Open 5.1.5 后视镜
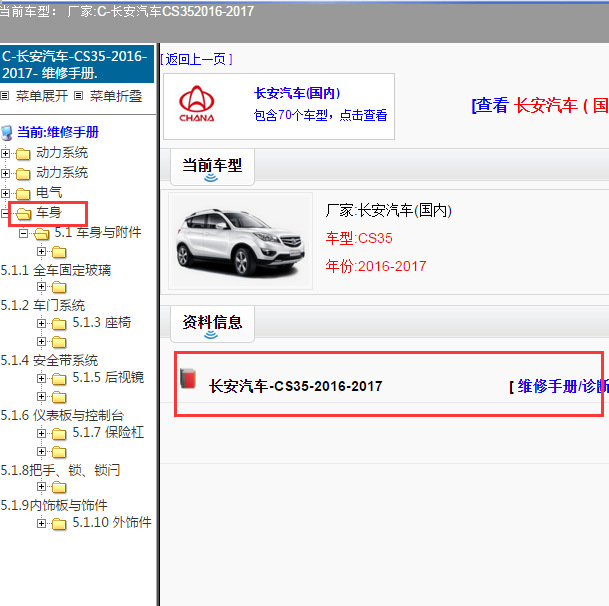The image size is (609, 606). click(108, 377)
